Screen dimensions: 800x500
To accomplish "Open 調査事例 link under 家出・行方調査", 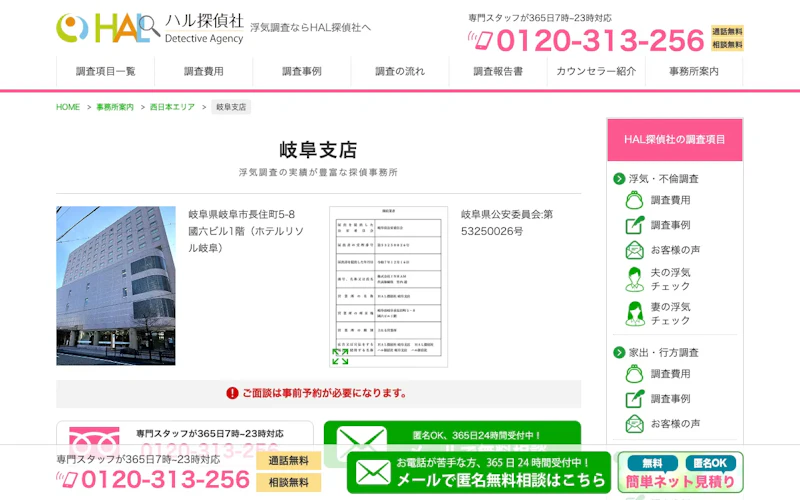I will tap(670, 399).
